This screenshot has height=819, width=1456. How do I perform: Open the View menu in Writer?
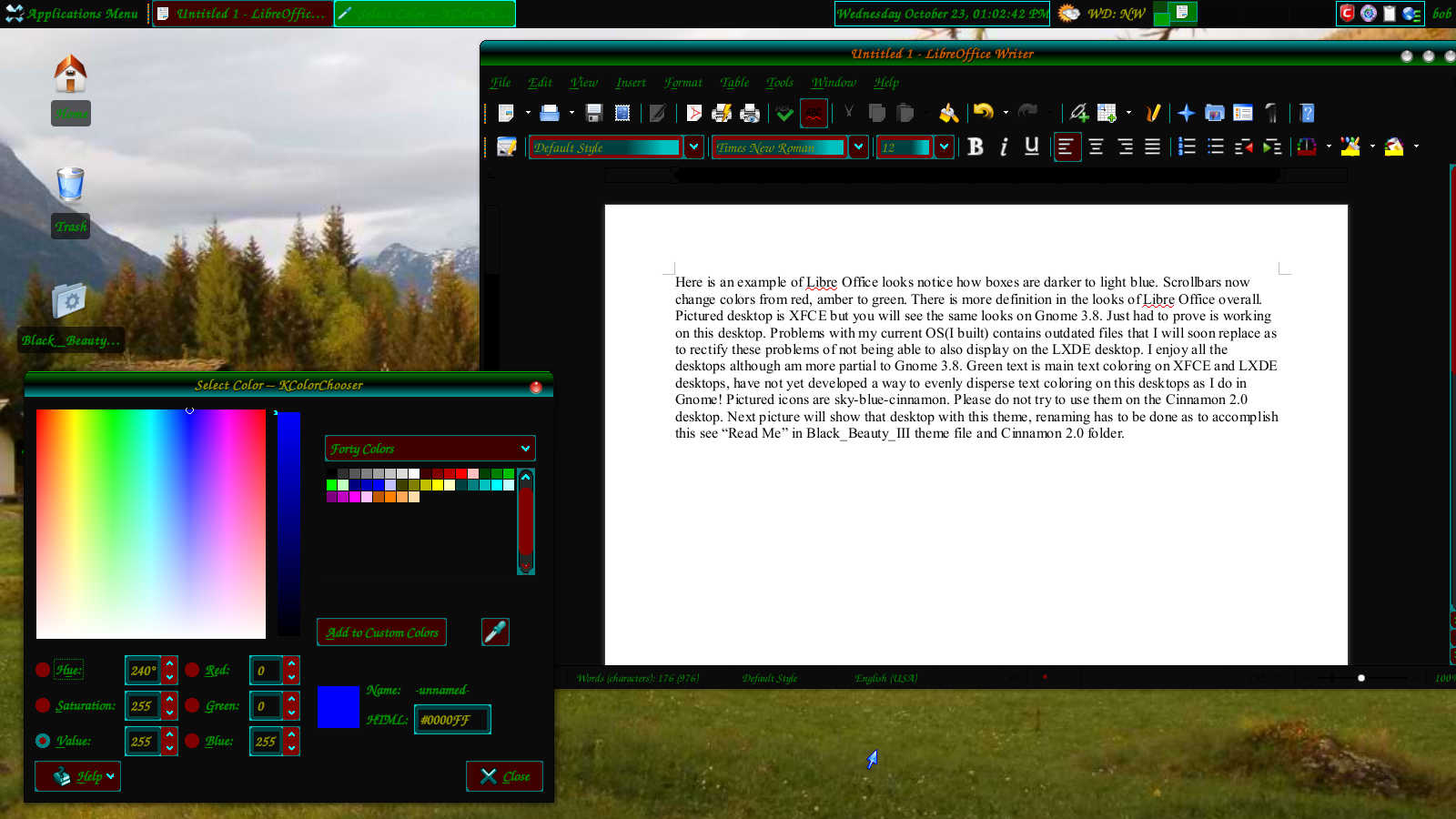583,82
